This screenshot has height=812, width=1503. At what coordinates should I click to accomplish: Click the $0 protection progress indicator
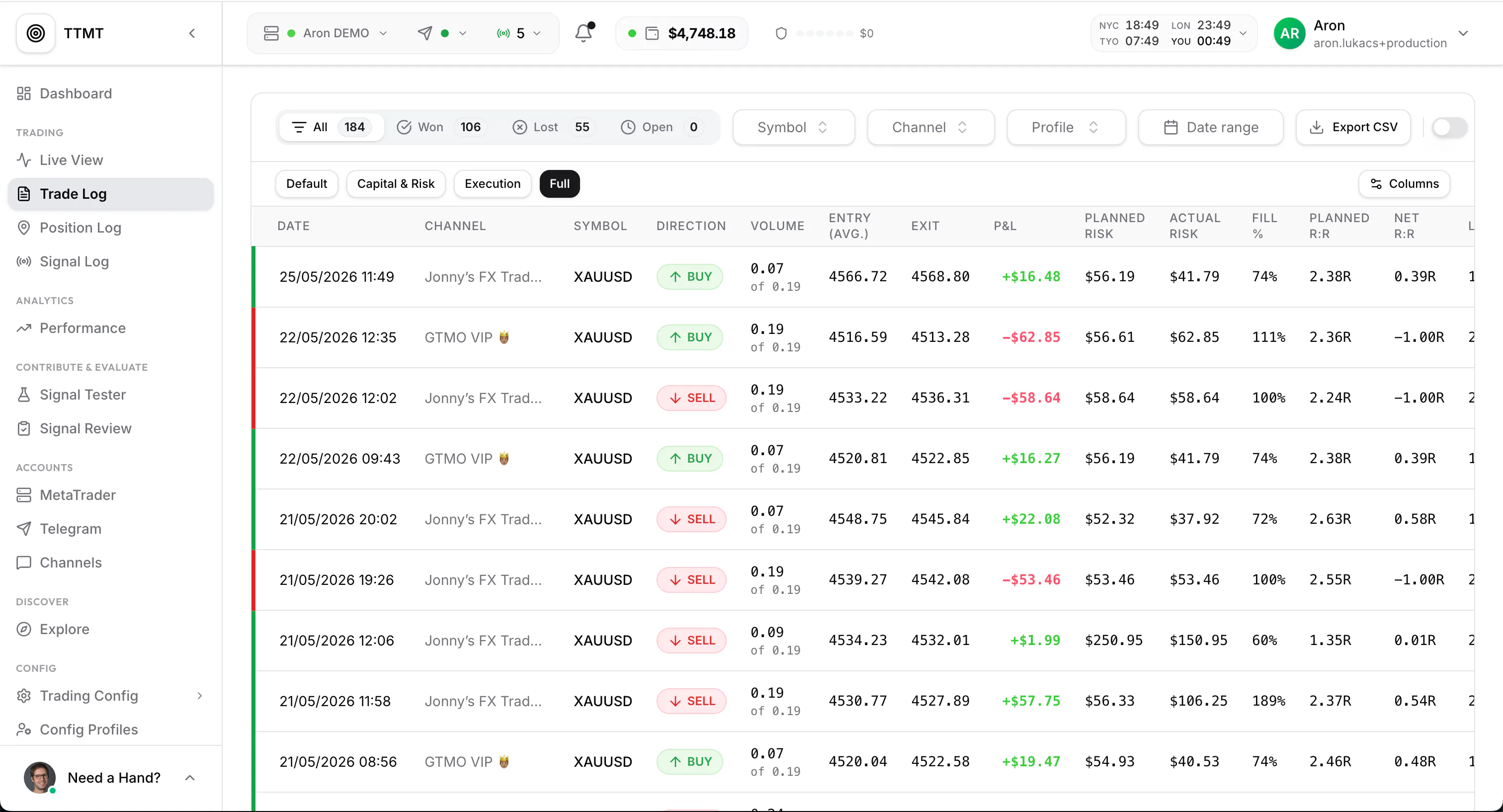pos(835,33)
